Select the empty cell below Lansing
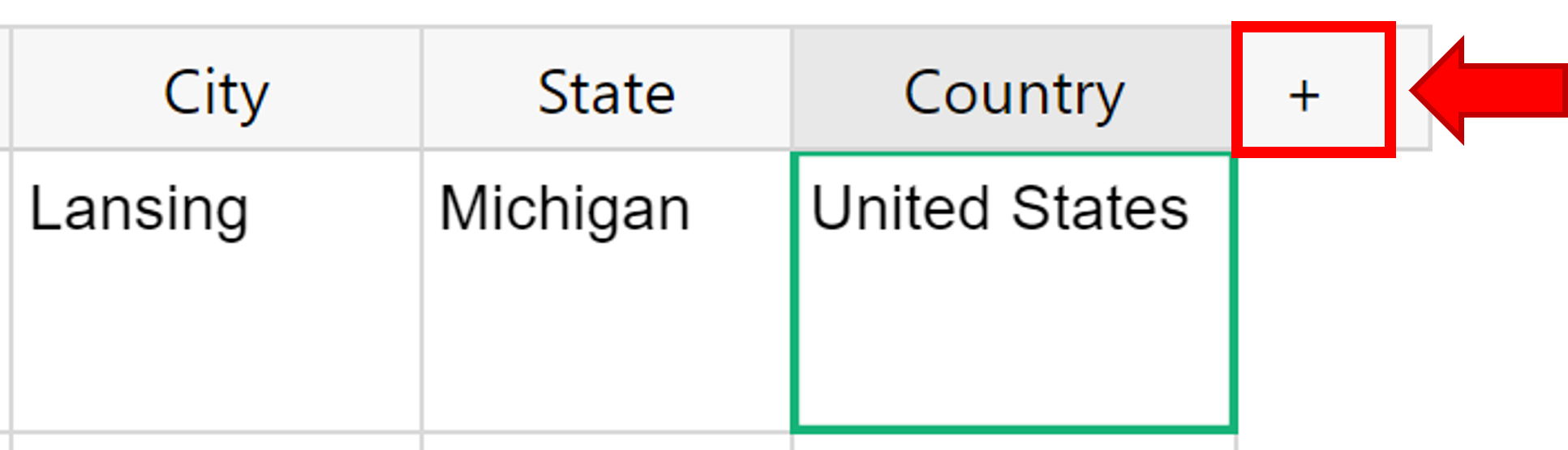Screen dimensions: 1568x450 217,443
